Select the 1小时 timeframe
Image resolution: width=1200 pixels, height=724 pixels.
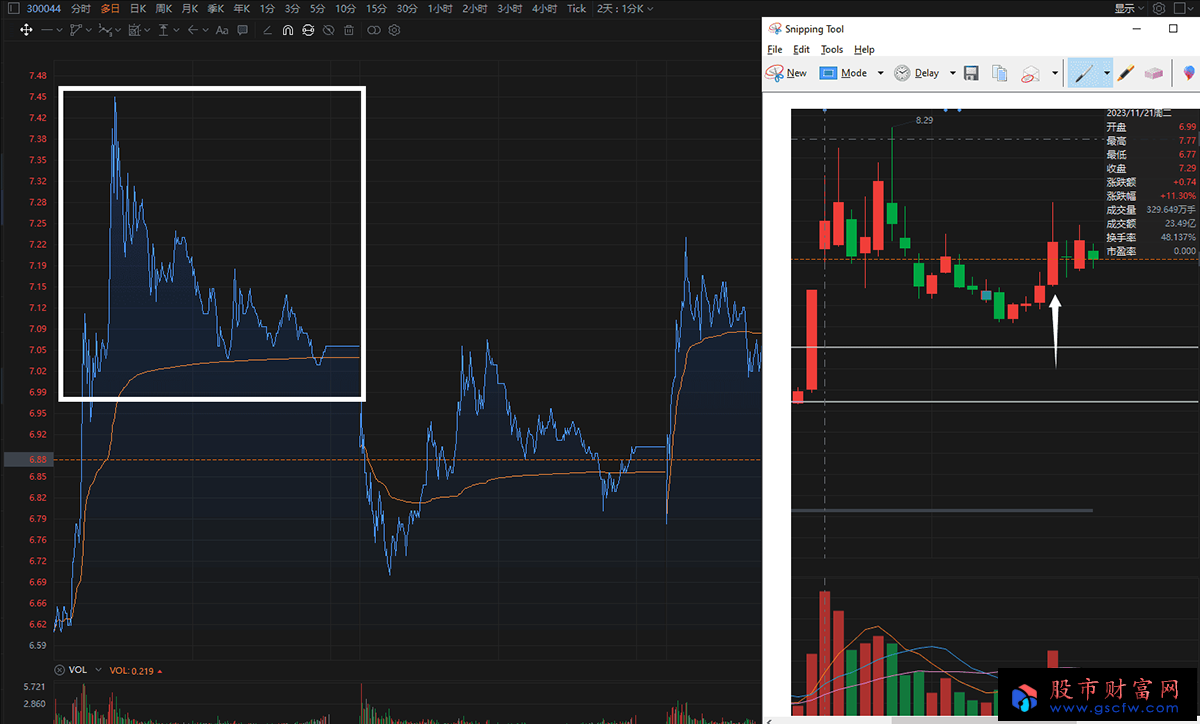coord(439,8)
